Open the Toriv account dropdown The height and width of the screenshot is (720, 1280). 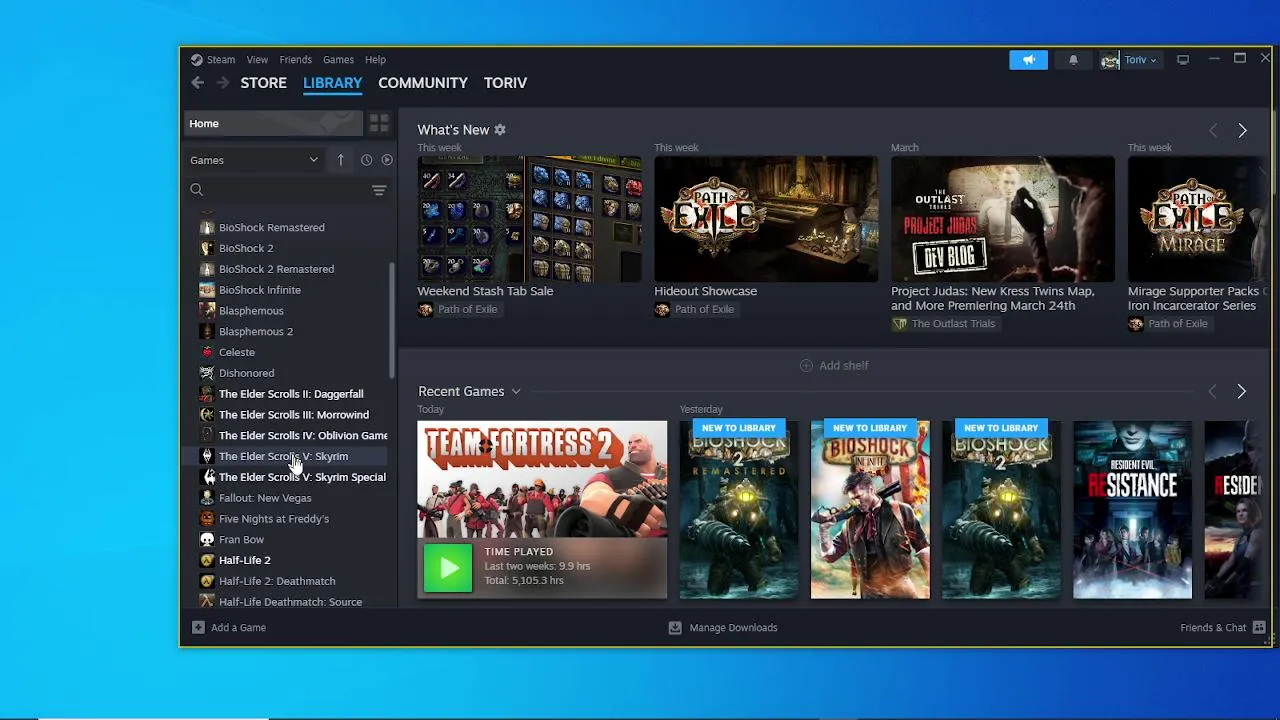1140,60
